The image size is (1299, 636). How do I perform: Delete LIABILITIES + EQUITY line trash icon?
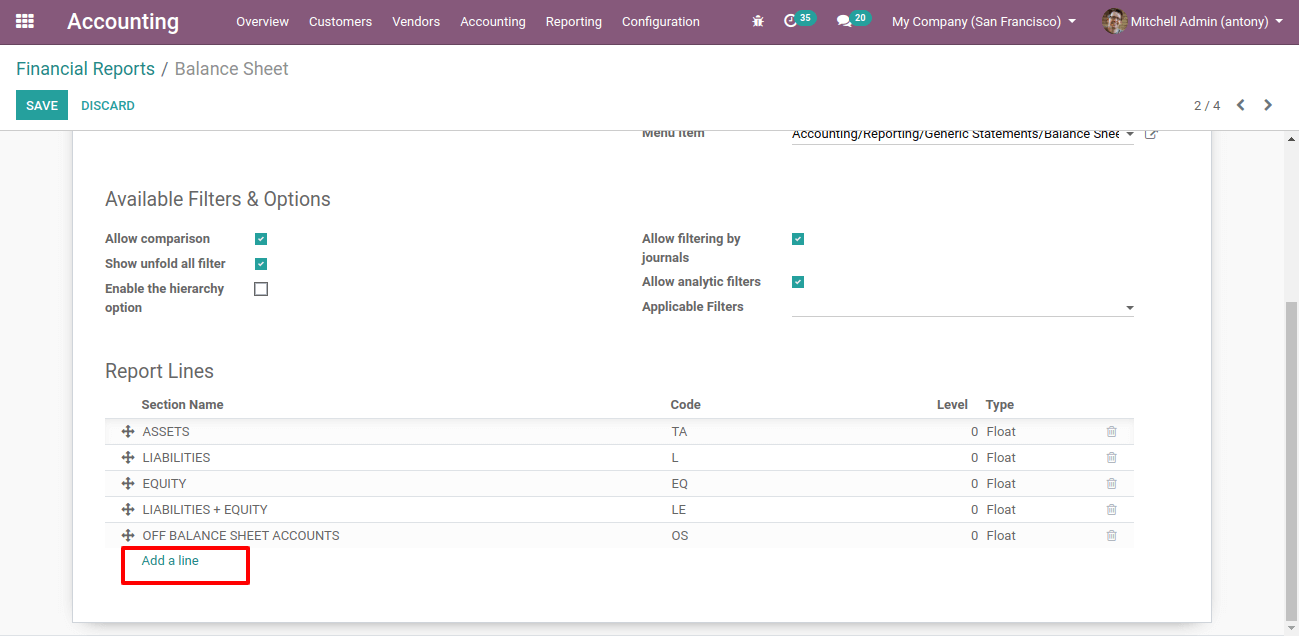click(1111, 510)
